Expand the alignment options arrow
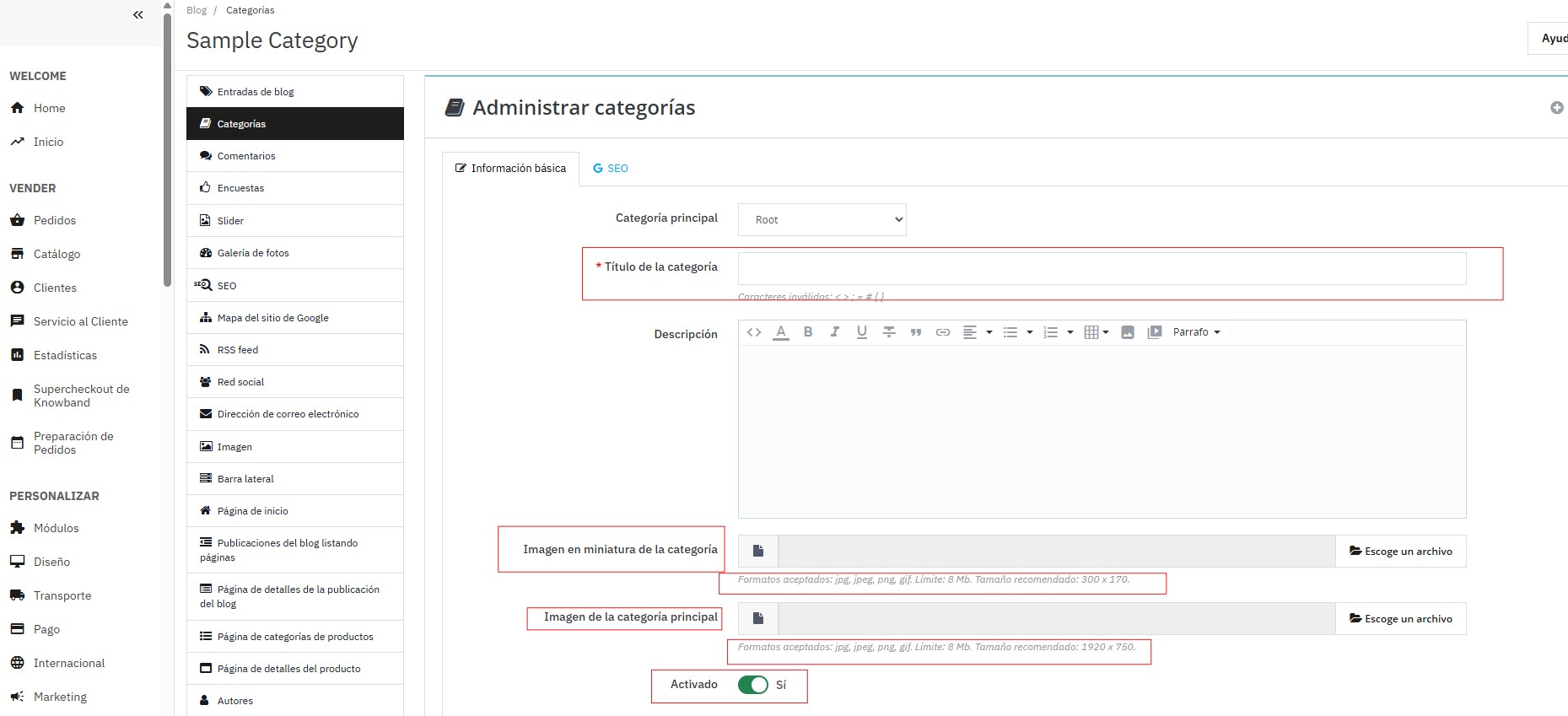 [989, 332]
